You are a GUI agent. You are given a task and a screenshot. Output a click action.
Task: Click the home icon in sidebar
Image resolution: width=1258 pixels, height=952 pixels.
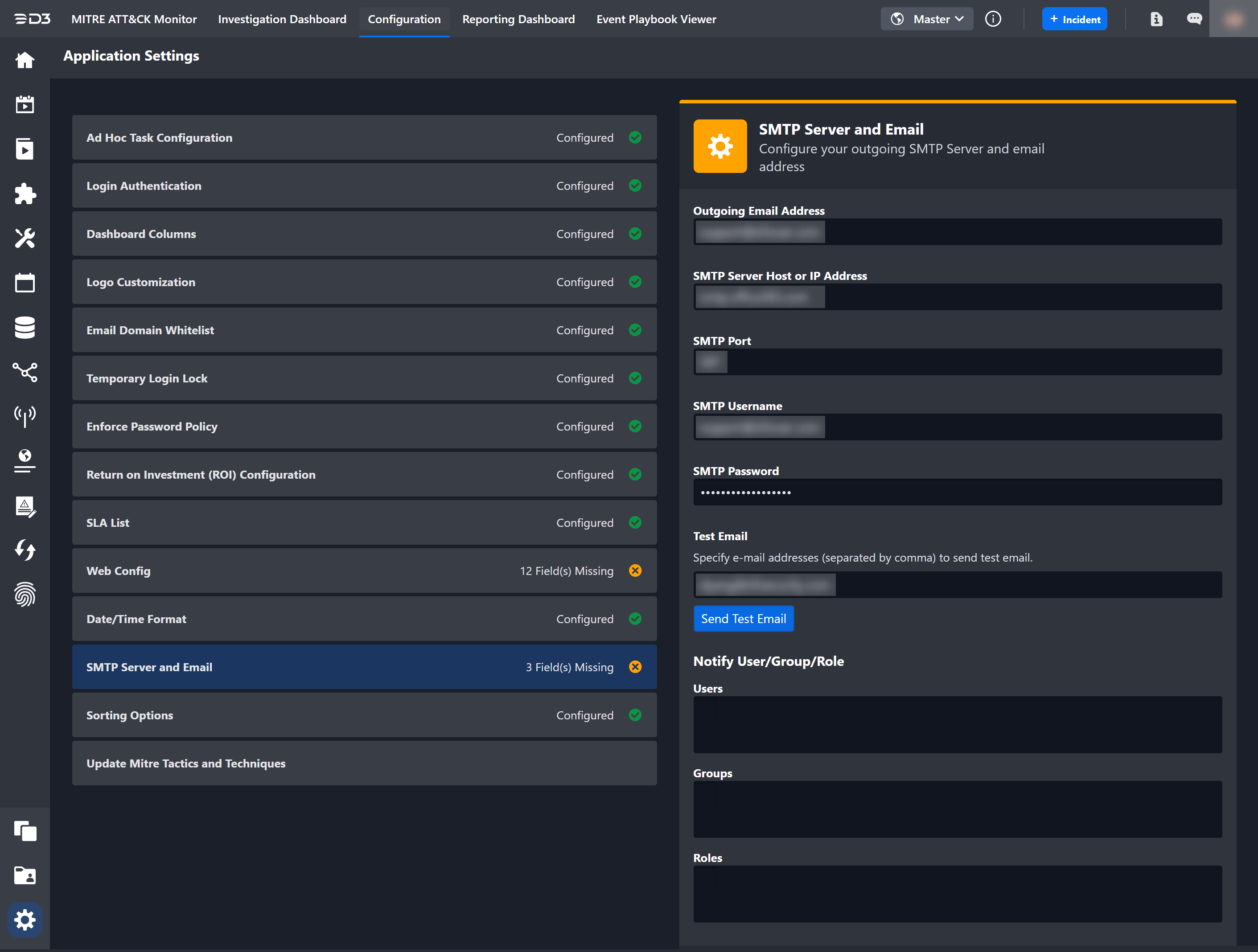click(25, 60)
